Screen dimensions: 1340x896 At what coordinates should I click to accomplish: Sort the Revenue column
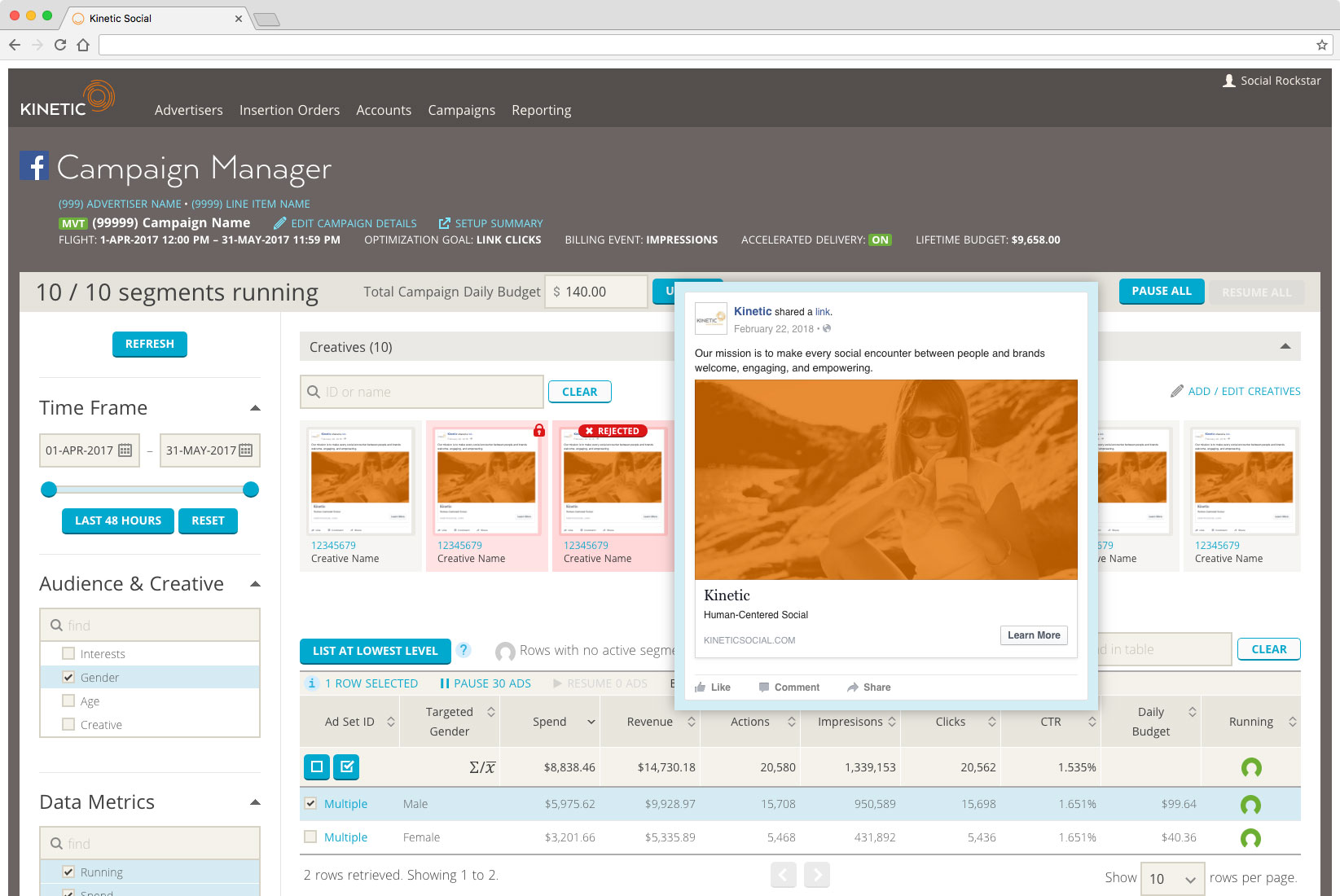(692, 722)
